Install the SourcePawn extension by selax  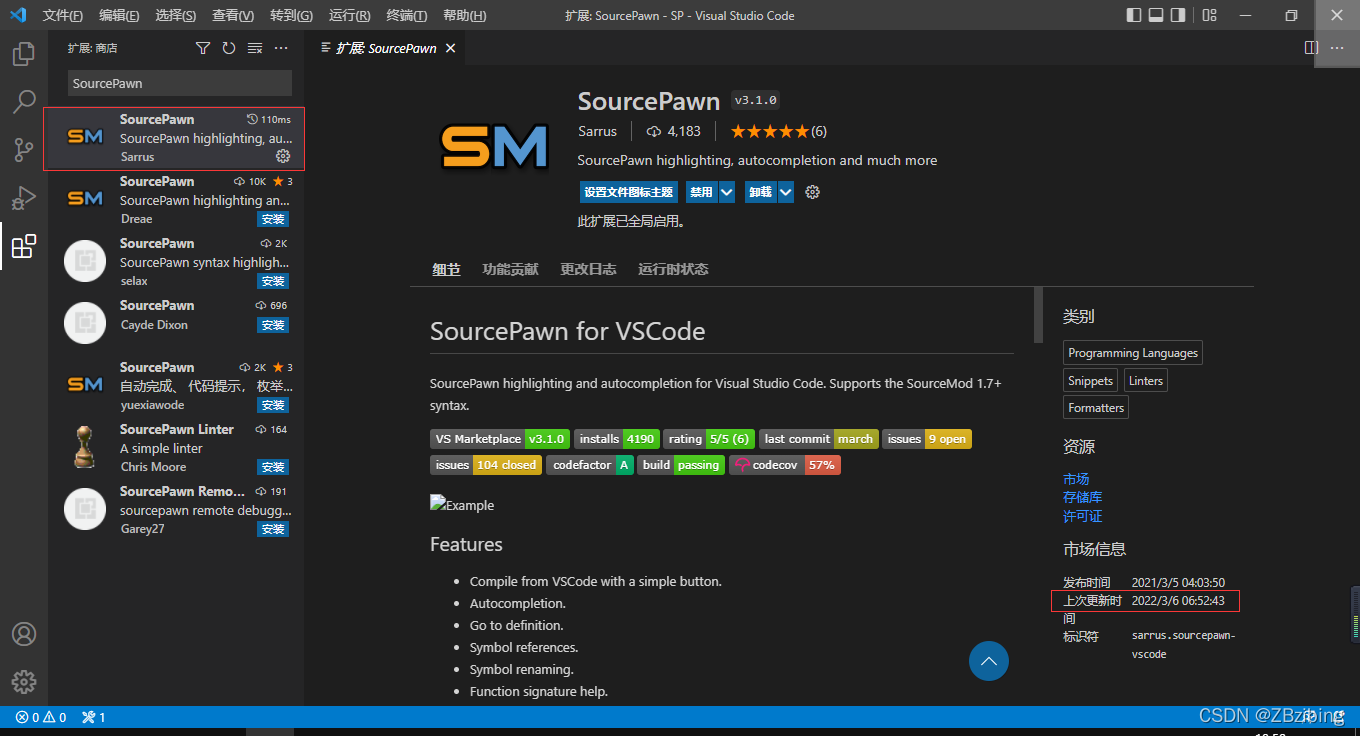(x=273, y=281)
